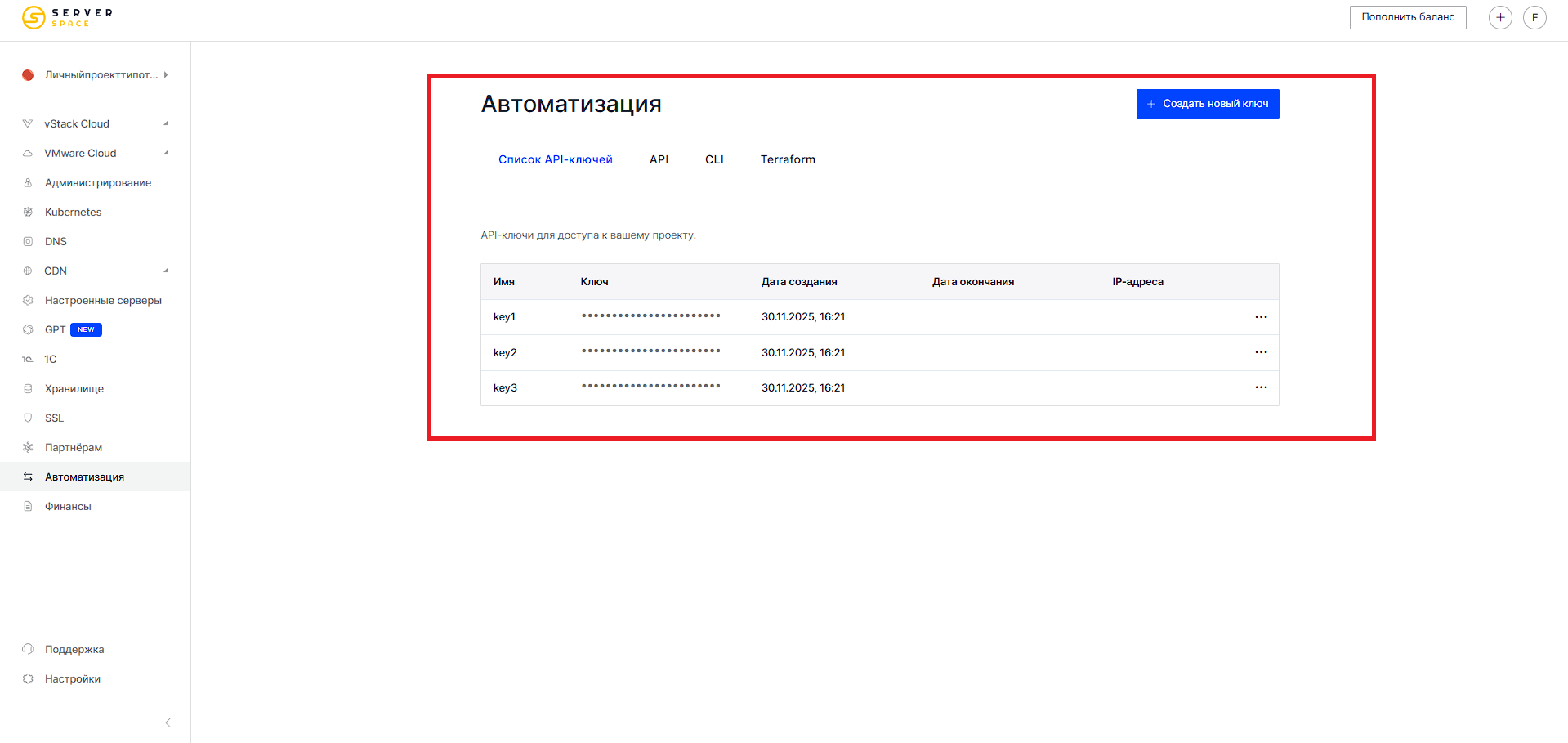Viewport: 1568px width, 743px height.
Task: Open DNS section in sidebar
Action: (56, 241)
